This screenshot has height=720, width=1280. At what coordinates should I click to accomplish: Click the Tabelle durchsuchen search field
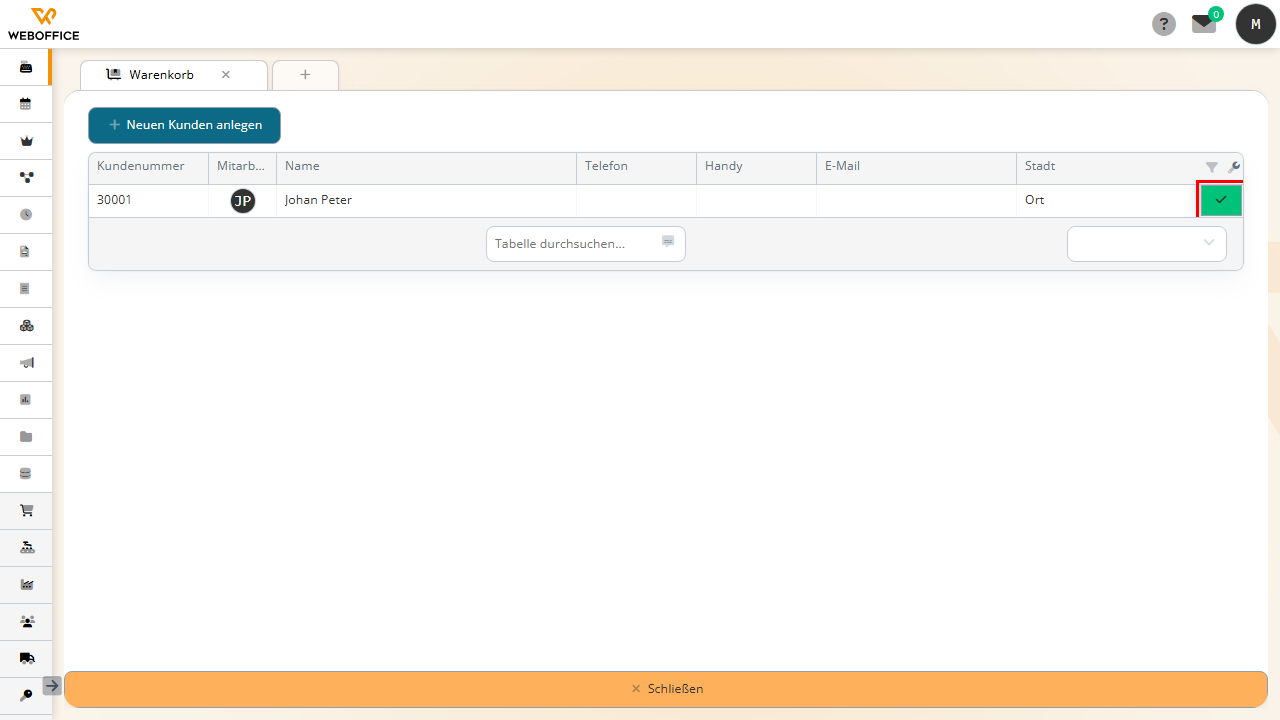[586, 244]
